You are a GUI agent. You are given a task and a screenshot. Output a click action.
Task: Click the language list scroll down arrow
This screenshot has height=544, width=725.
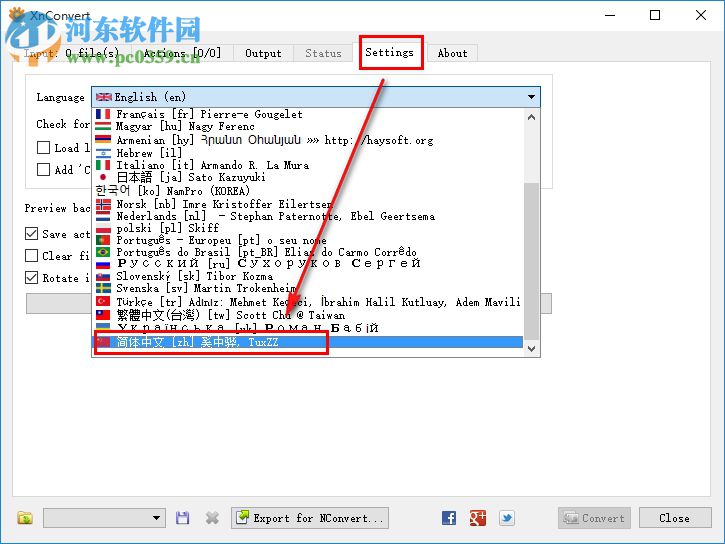(532, 348)
